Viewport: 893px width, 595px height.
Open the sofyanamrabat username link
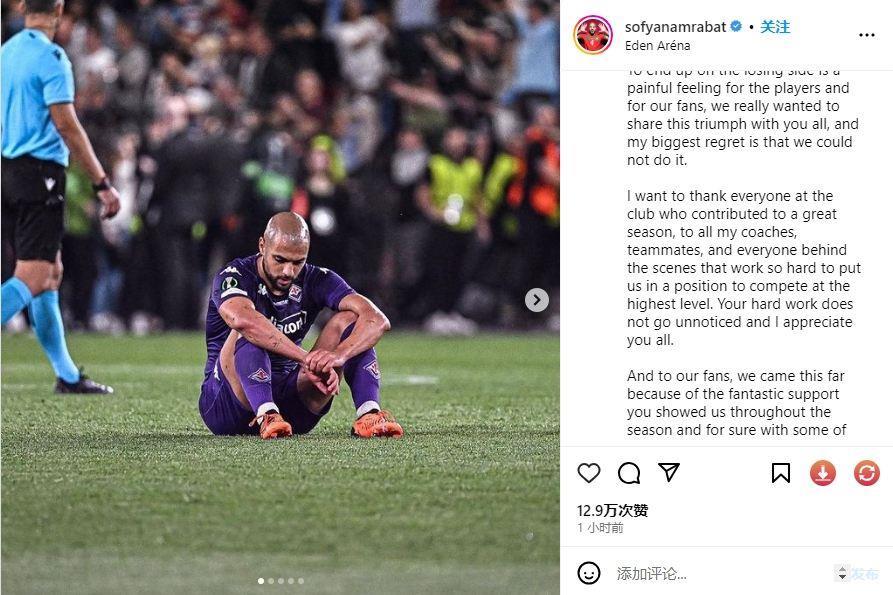point(675,27)
